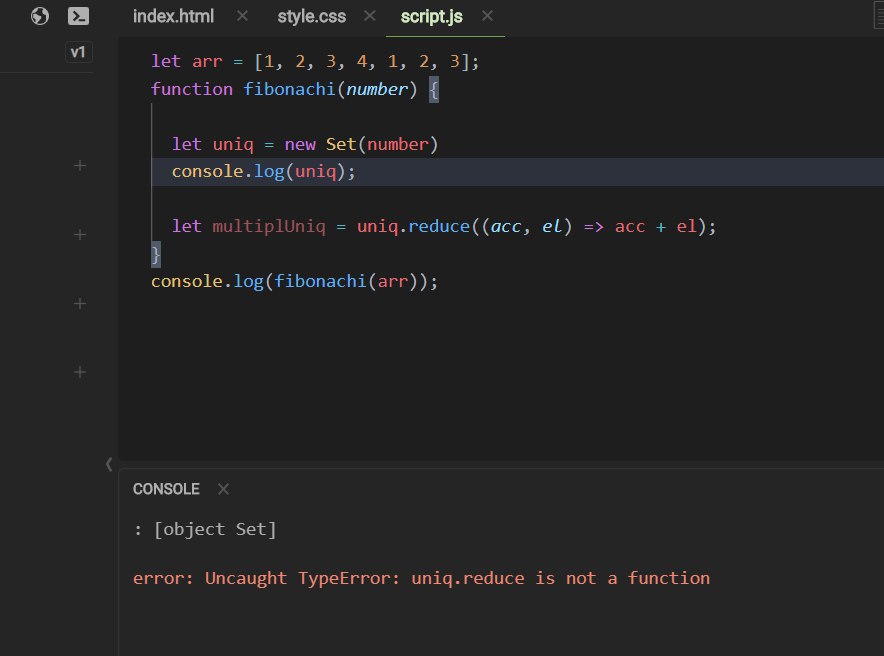This screenshot has height=656, width=884.
Task: Close the CONSOLE panel
Action: pyautogui.click(x=223, y=489)
